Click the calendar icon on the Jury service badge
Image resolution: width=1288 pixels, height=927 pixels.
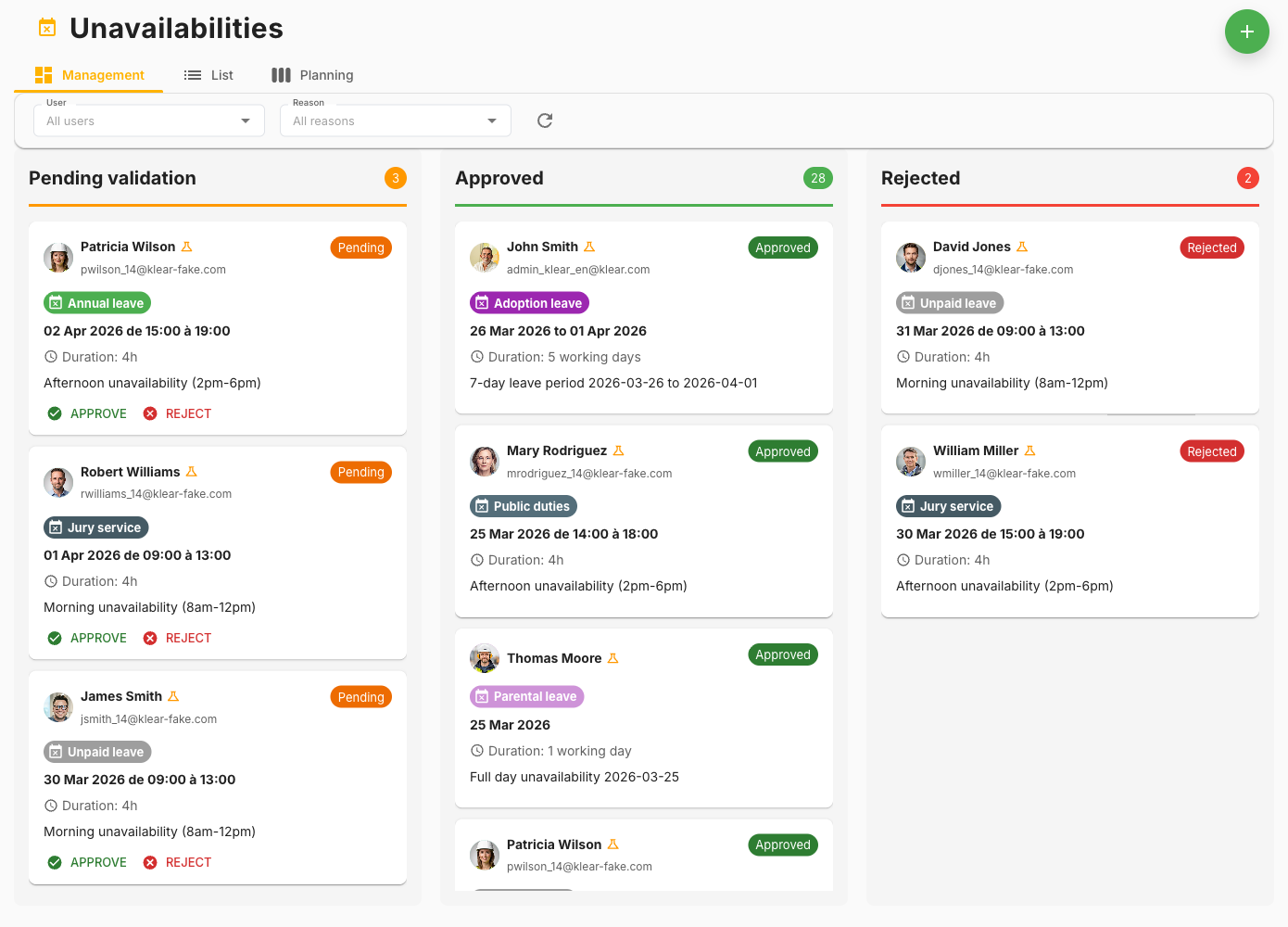pos(60,527)
